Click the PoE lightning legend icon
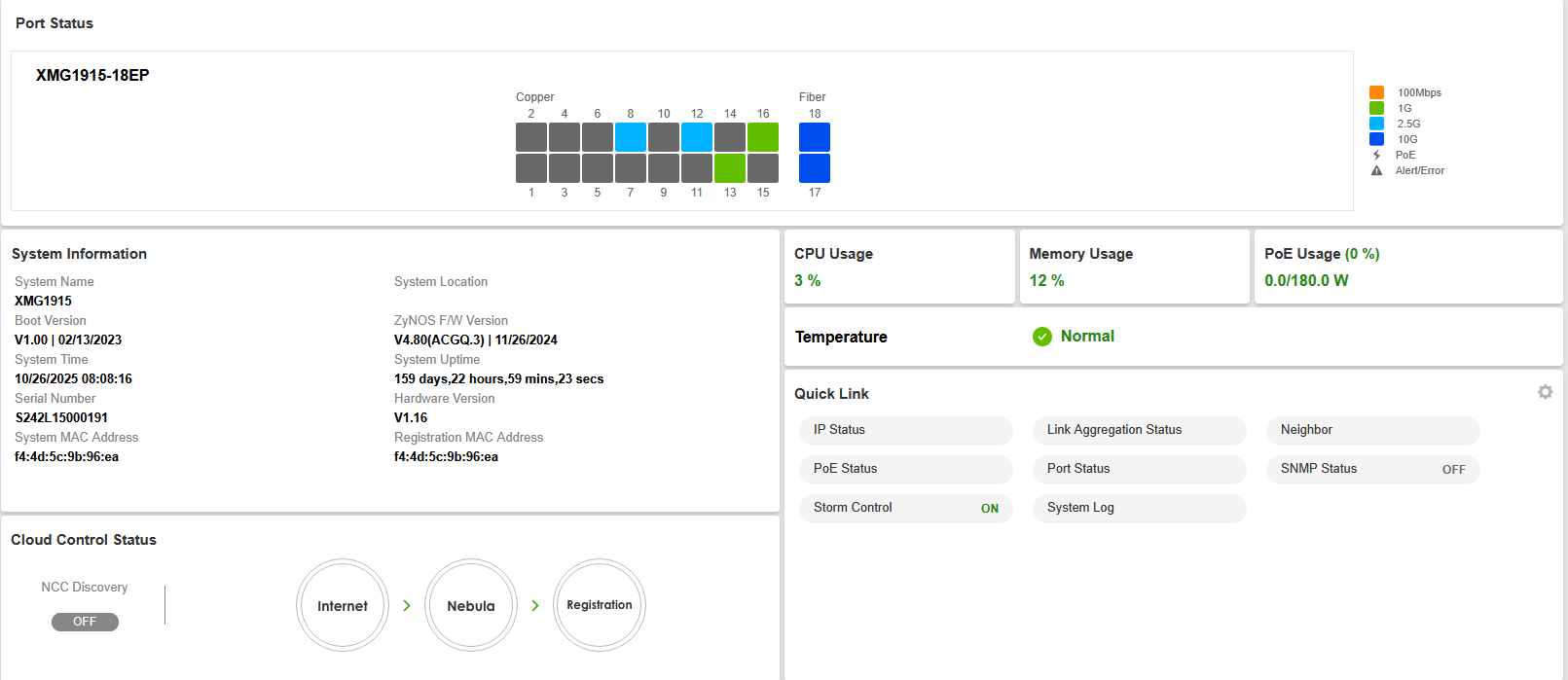This screenshot has height=680, width=1568. tap(1376, 155)
